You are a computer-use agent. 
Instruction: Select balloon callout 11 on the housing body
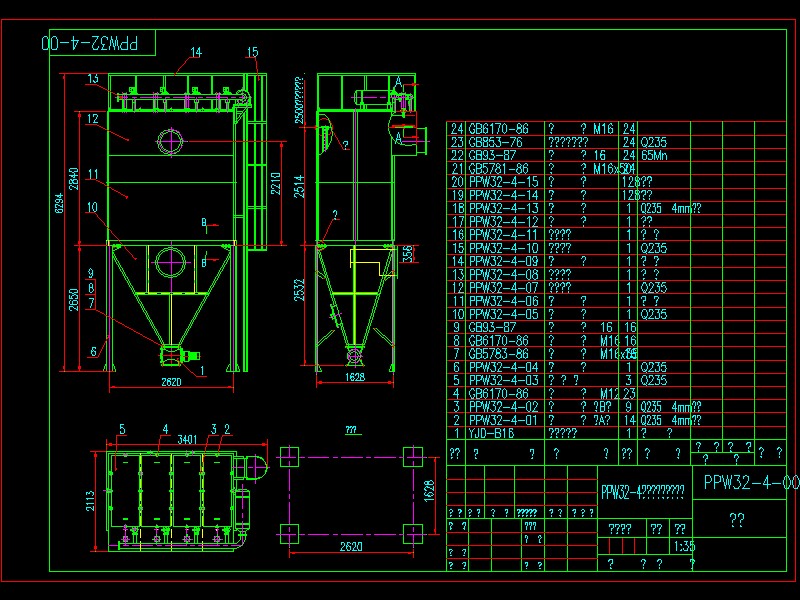tap(92, 174)
